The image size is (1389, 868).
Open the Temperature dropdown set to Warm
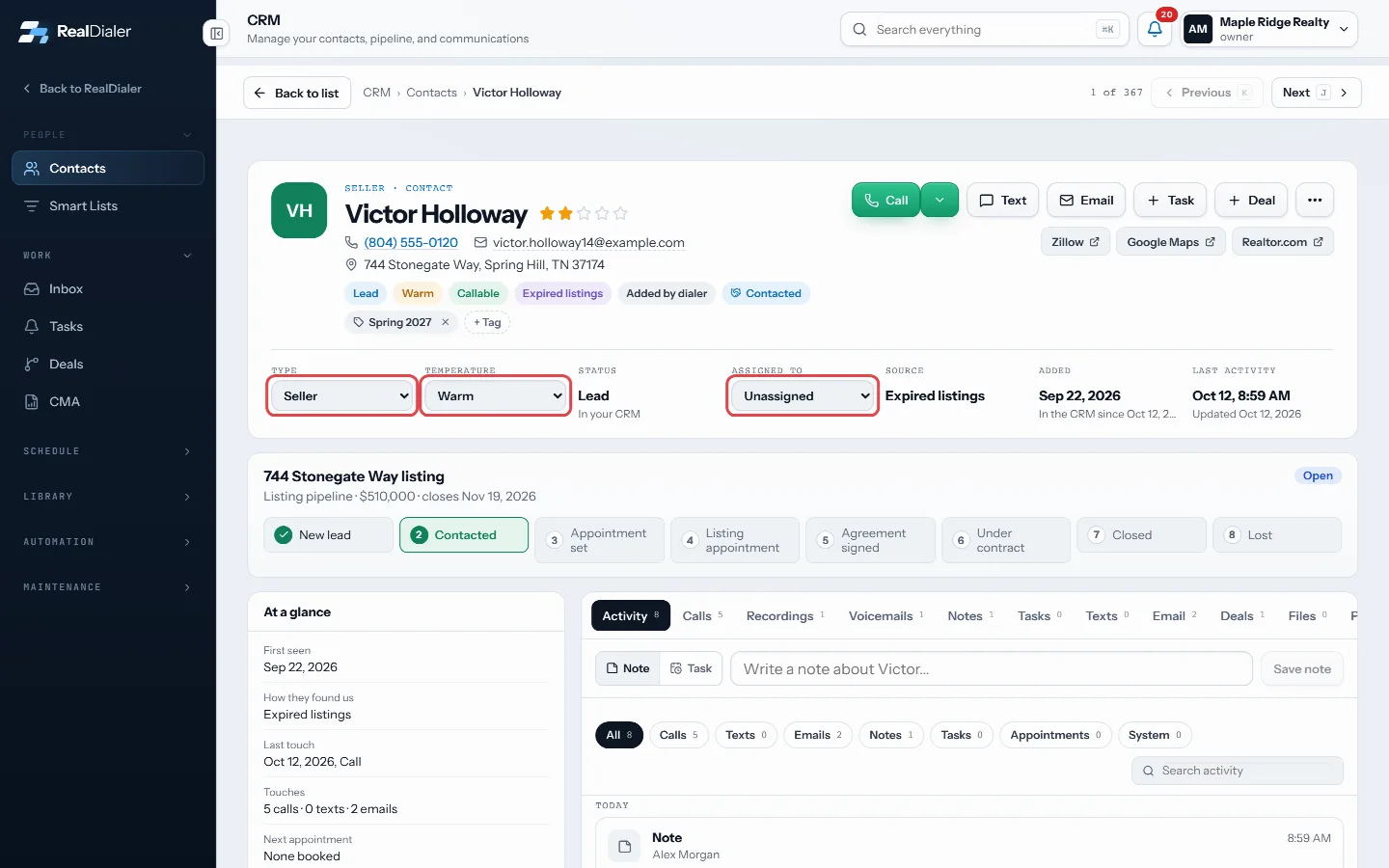[496, 395]
